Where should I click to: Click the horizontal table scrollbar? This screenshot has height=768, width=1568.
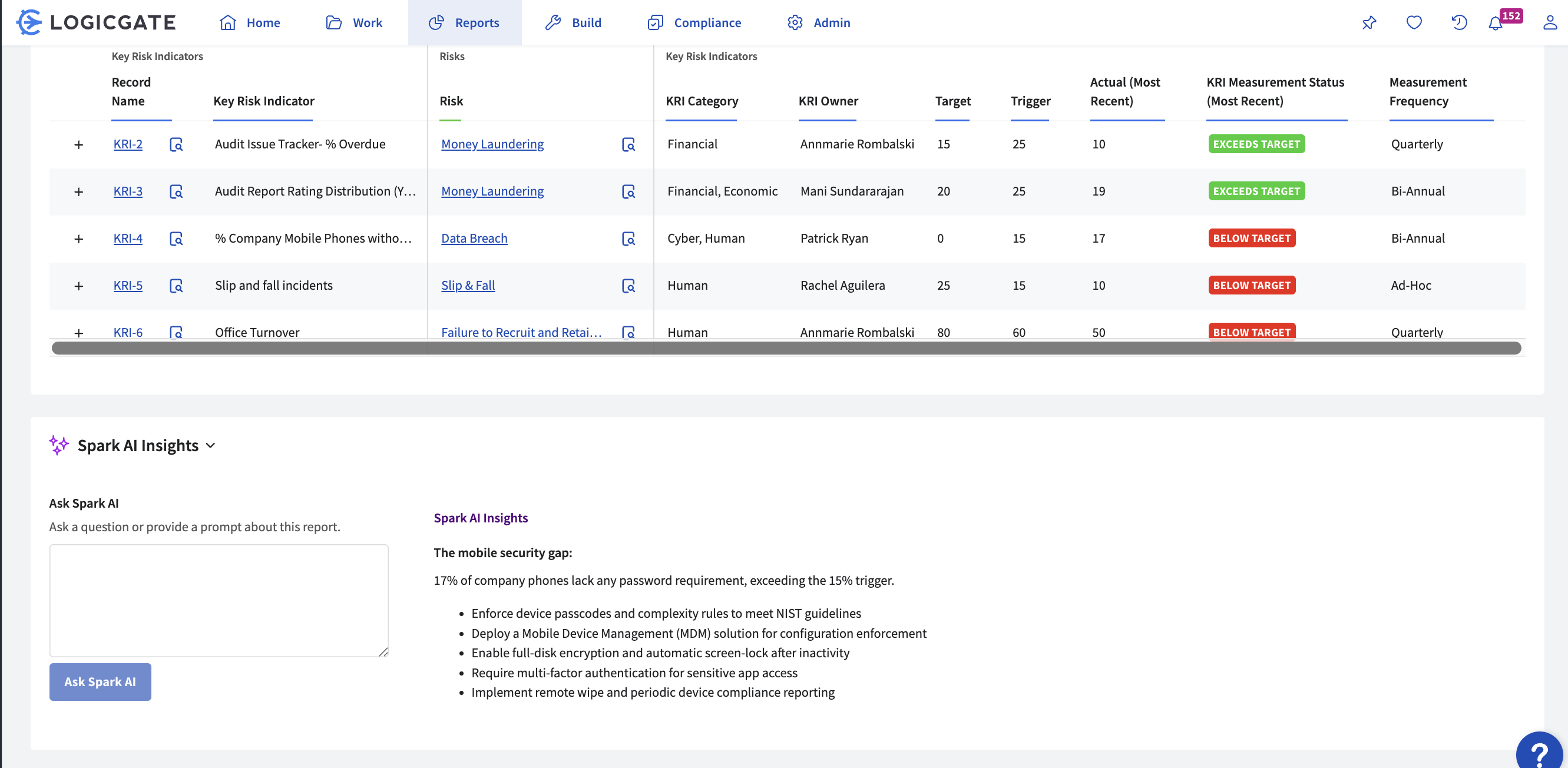click(785, 348)
